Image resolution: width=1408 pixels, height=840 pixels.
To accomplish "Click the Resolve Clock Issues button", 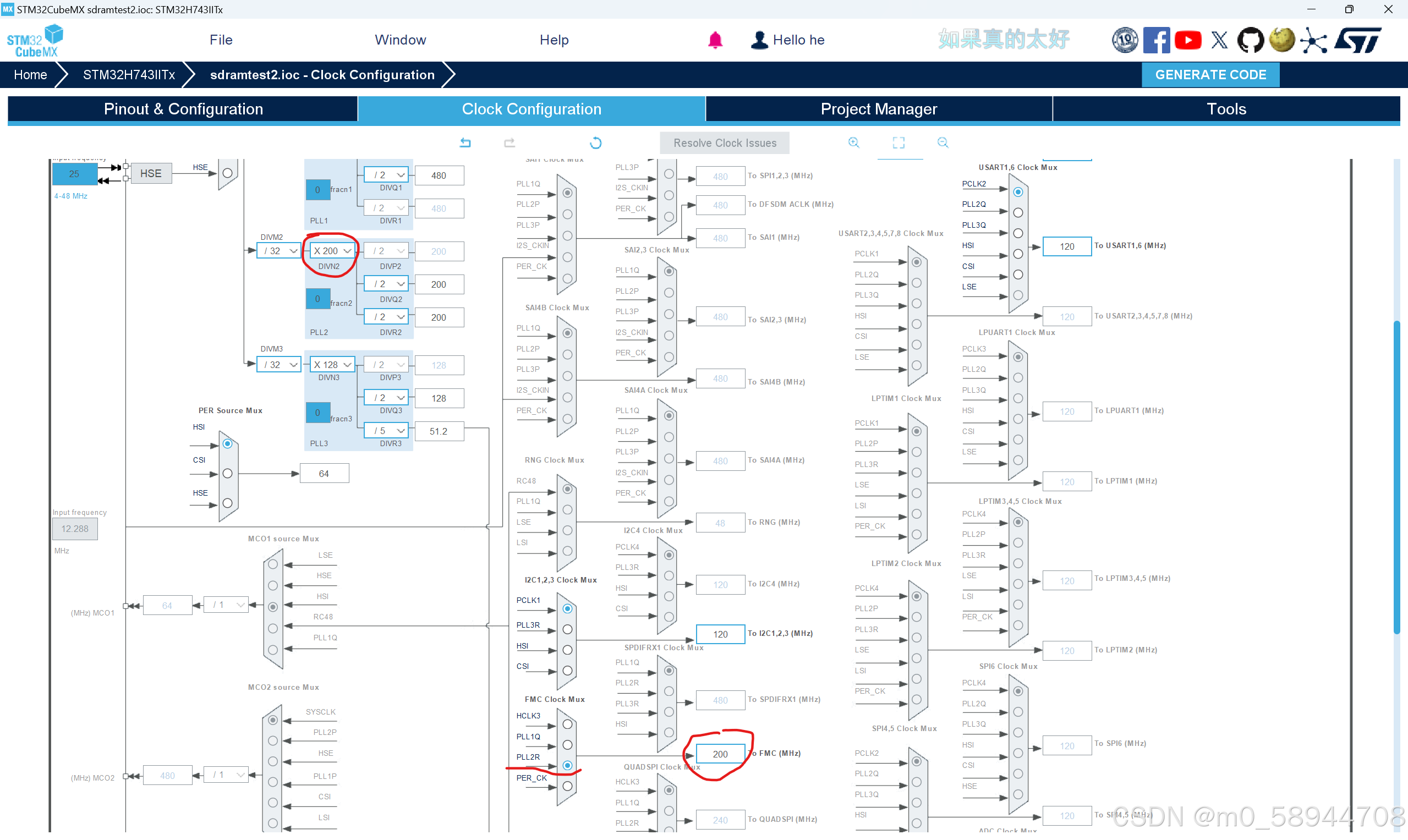I will [x=724, y=143].
